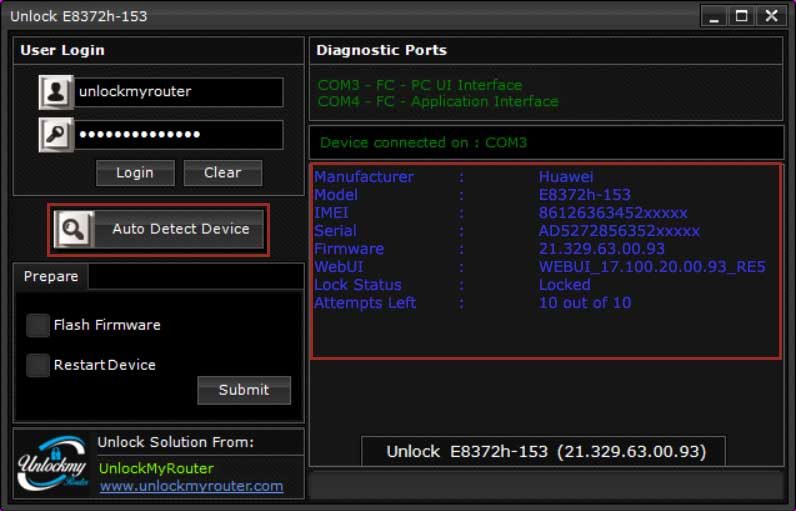The height and width of the screenshot is (511, 796).
Task: Select COM3 - FC - PC UI Interface line
Action: pyautogui.click(x=420, y=85)
